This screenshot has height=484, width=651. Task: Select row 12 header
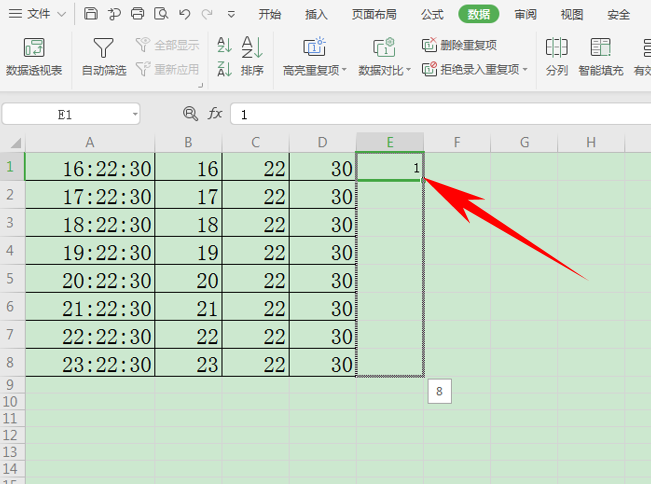12,435
